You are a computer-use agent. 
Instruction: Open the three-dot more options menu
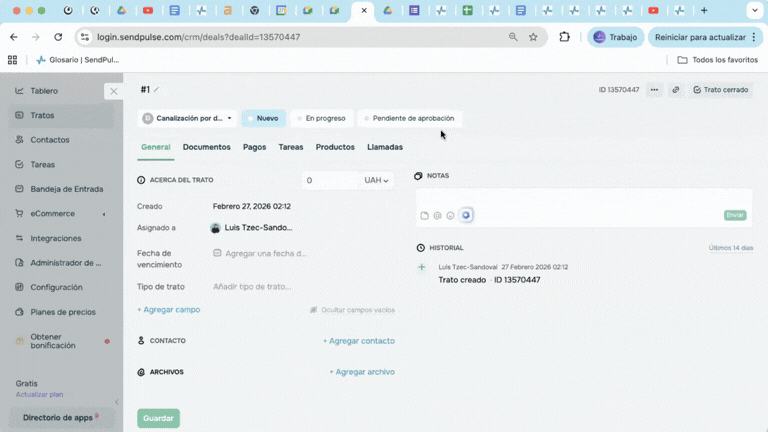point(654,90)
